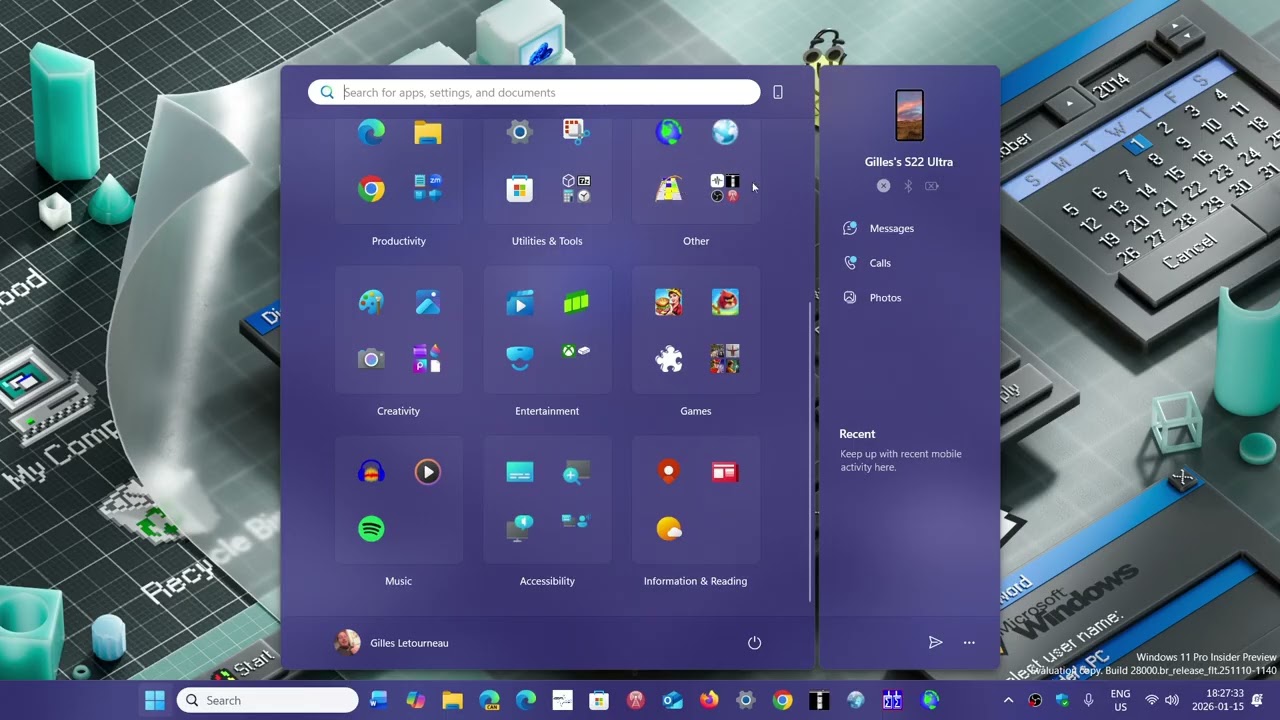Image resolution: width=1280 pixels, height=720 pixels.
Task: Expand the Utilities & Tools folder's app cluster
Action: [x=576, y=189]
